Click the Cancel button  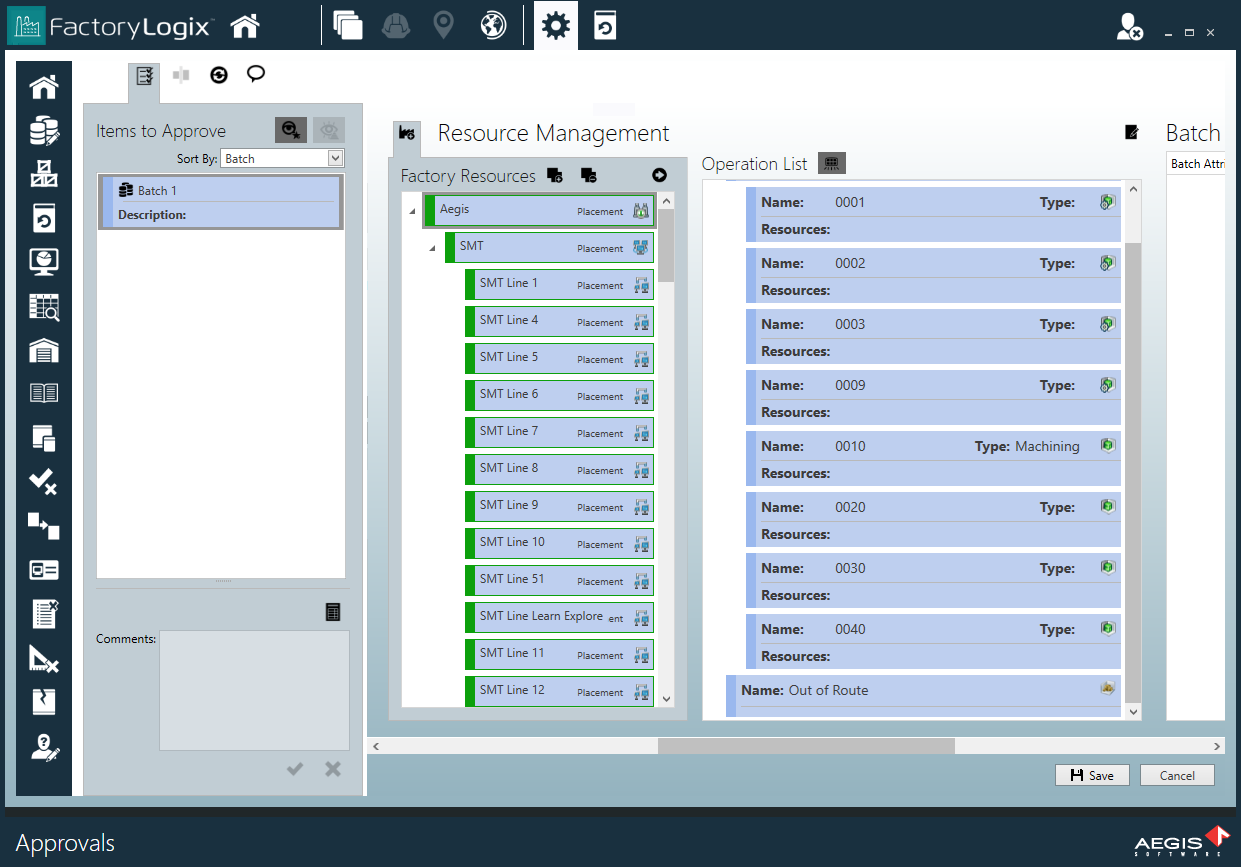pyautogui.click(x=1177, y=775)
